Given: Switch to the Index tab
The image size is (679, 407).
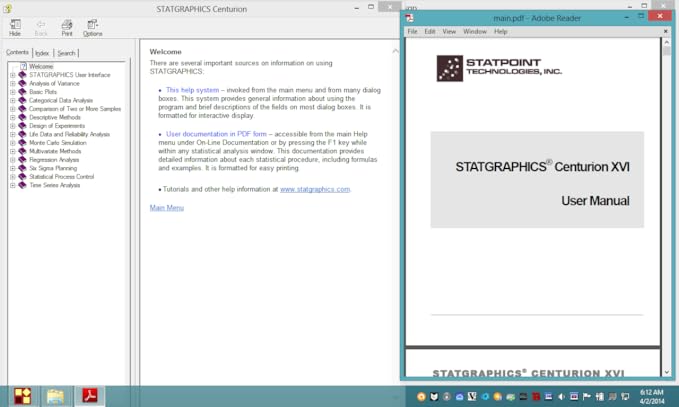Looking at the screenshot, I should pyautogui.click(x=42, y=53).
